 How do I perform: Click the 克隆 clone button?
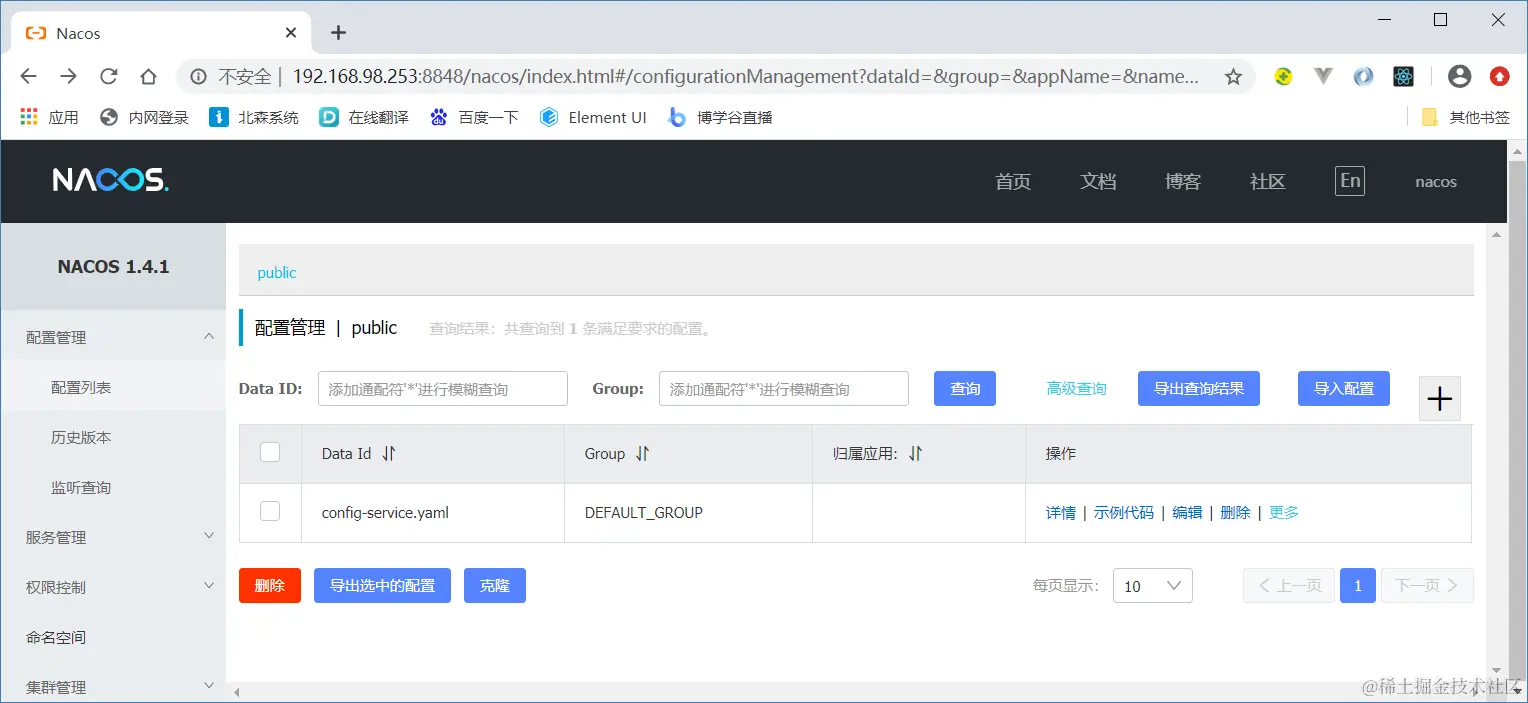495,585
